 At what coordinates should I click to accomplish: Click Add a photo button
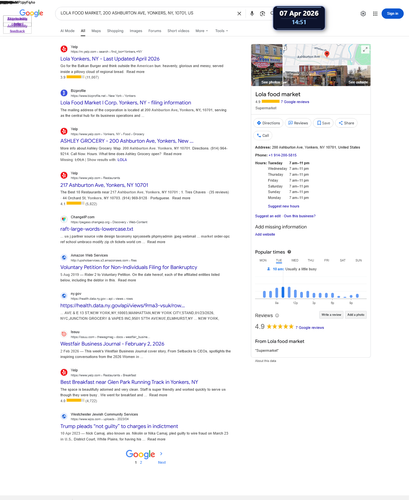[x=356, y=315]
